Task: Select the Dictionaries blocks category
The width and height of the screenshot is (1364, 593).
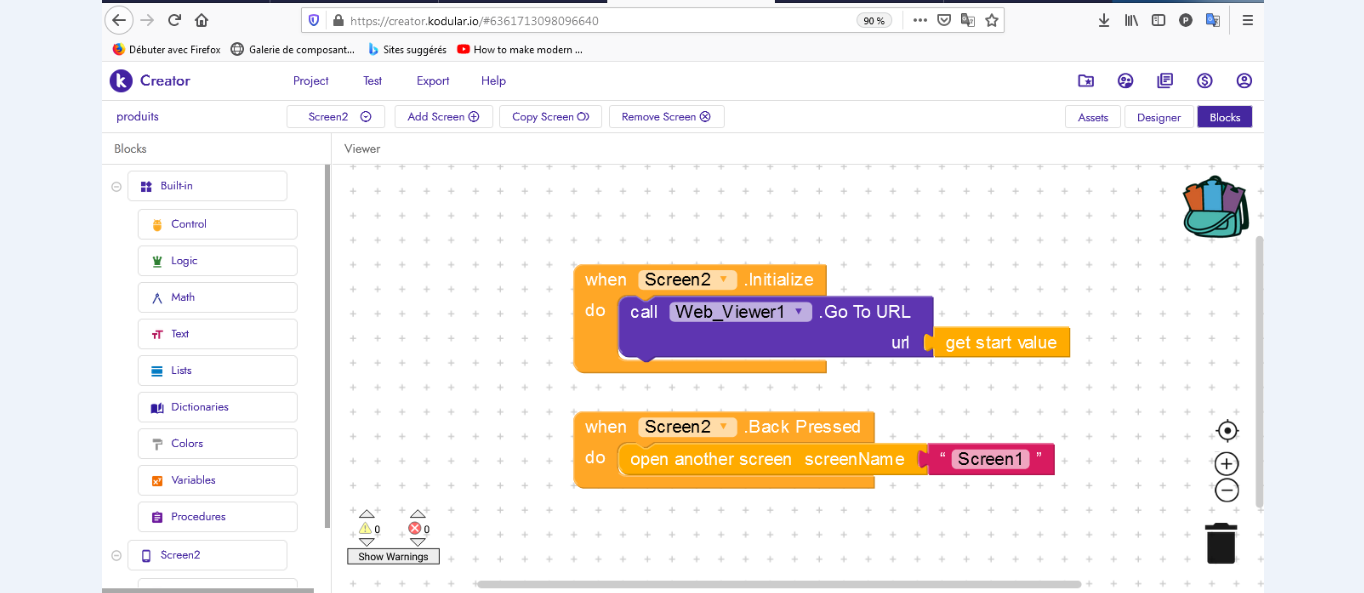Action: click(x=218, y=407)
